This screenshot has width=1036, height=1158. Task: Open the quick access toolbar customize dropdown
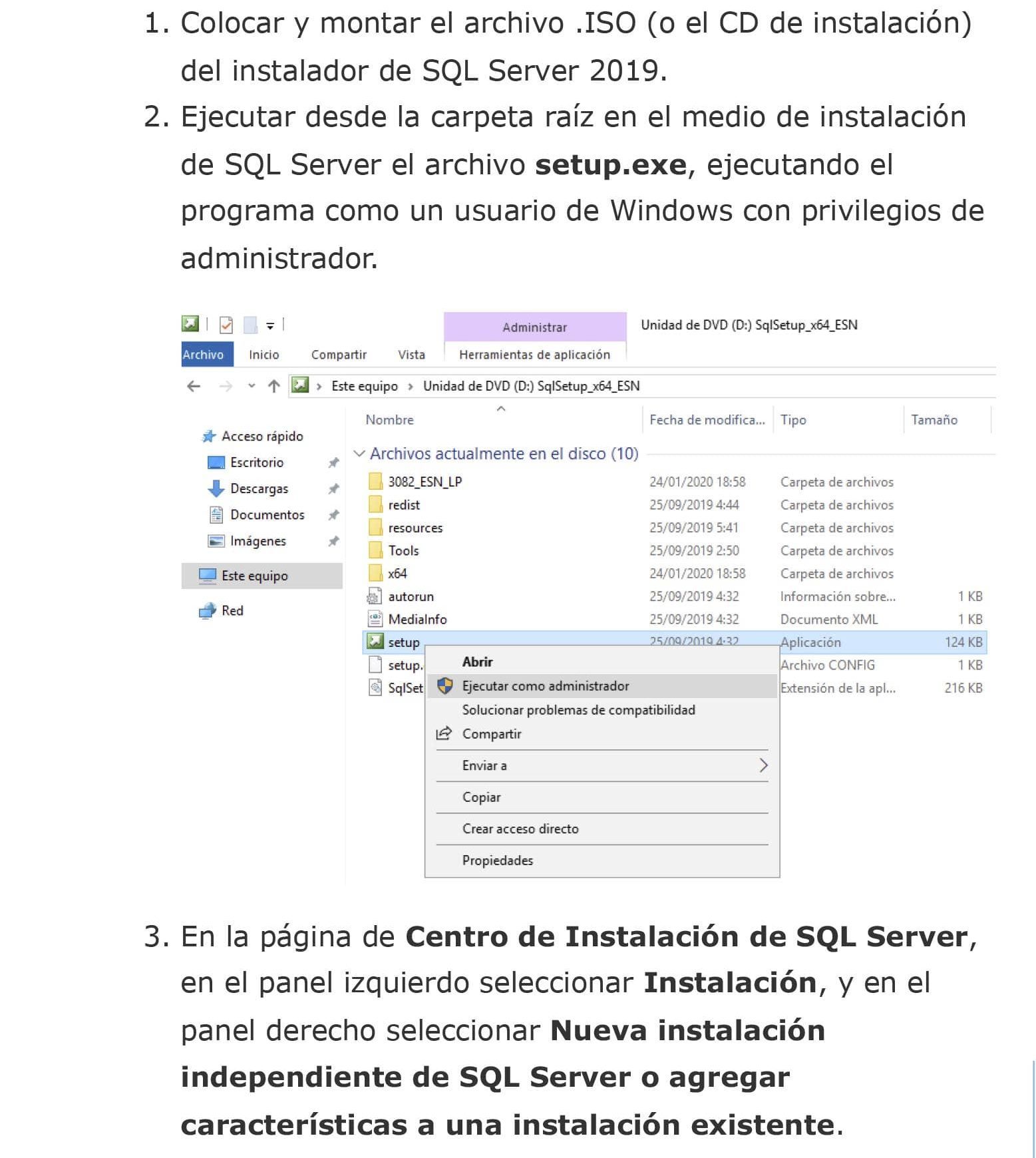click(x=270, y=325)
